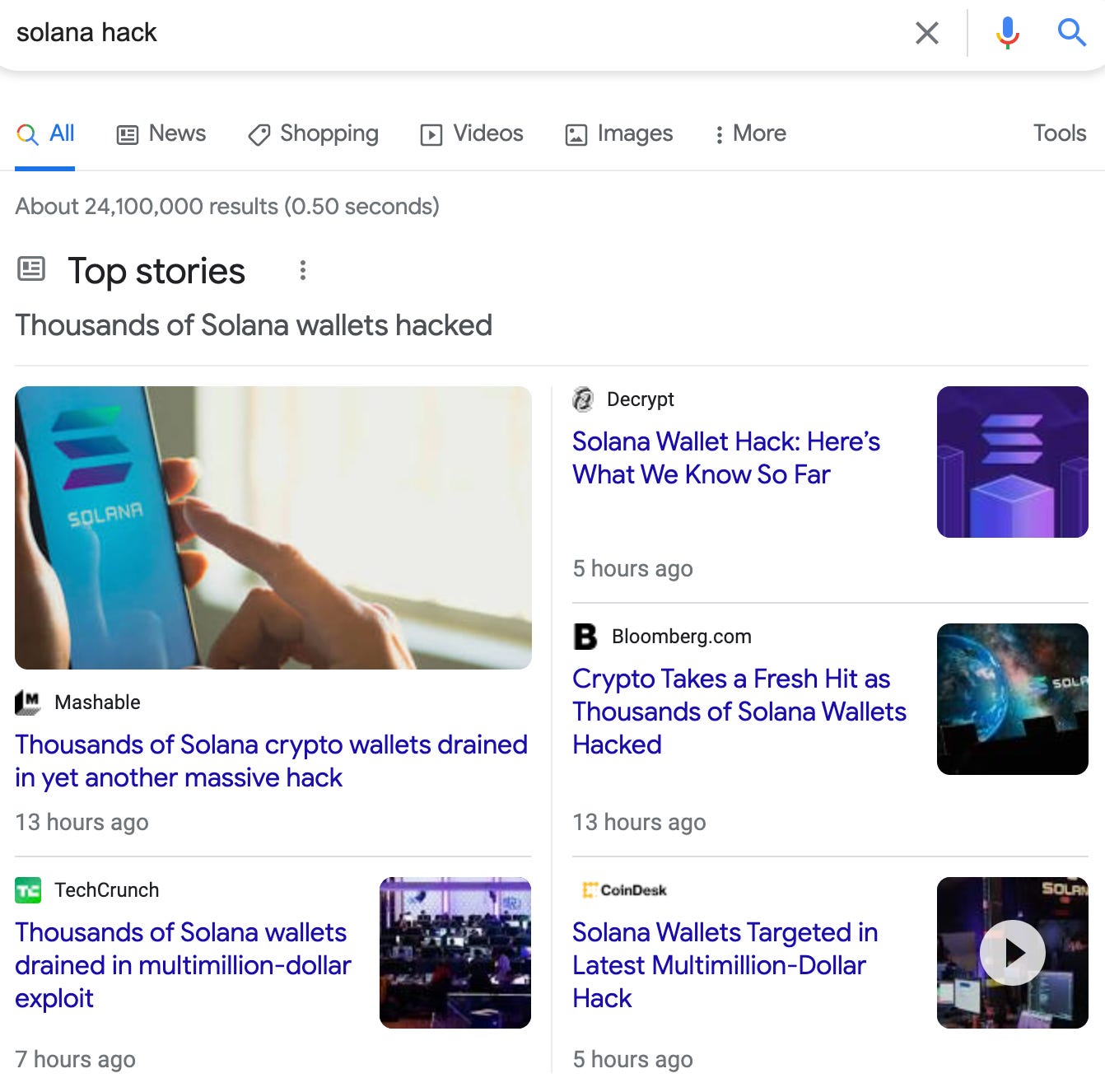This screenshot has width=1105, height=1092.
Task: Click the '7 hours ago' TechCrunch timestamp
Action: point(75,1059)
